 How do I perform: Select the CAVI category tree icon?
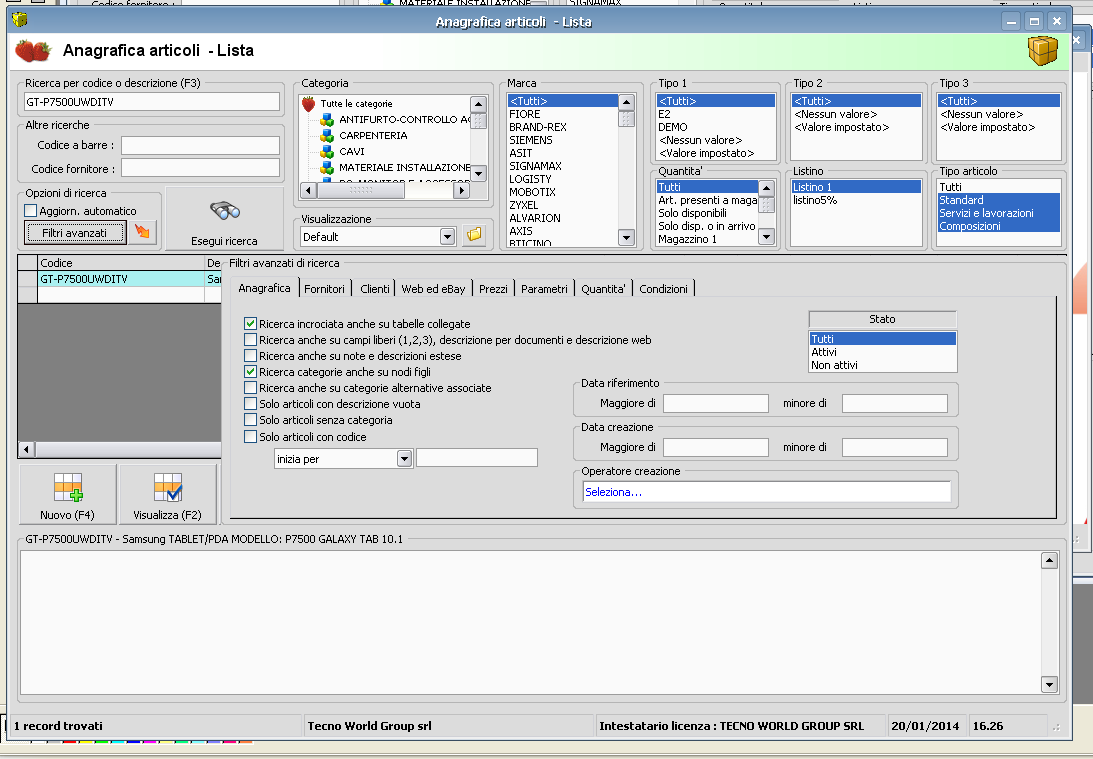point(326,151)
